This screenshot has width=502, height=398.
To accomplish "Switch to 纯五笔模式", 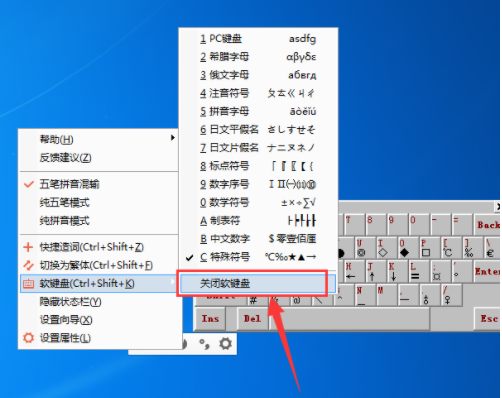I will (99, 202).
